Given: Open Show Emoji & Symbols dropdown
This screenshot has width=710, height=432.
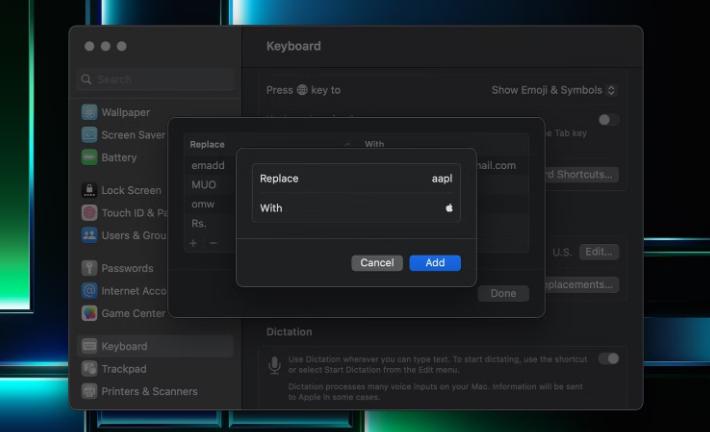Looking at the screenshot, I should (x=554, y=90).
